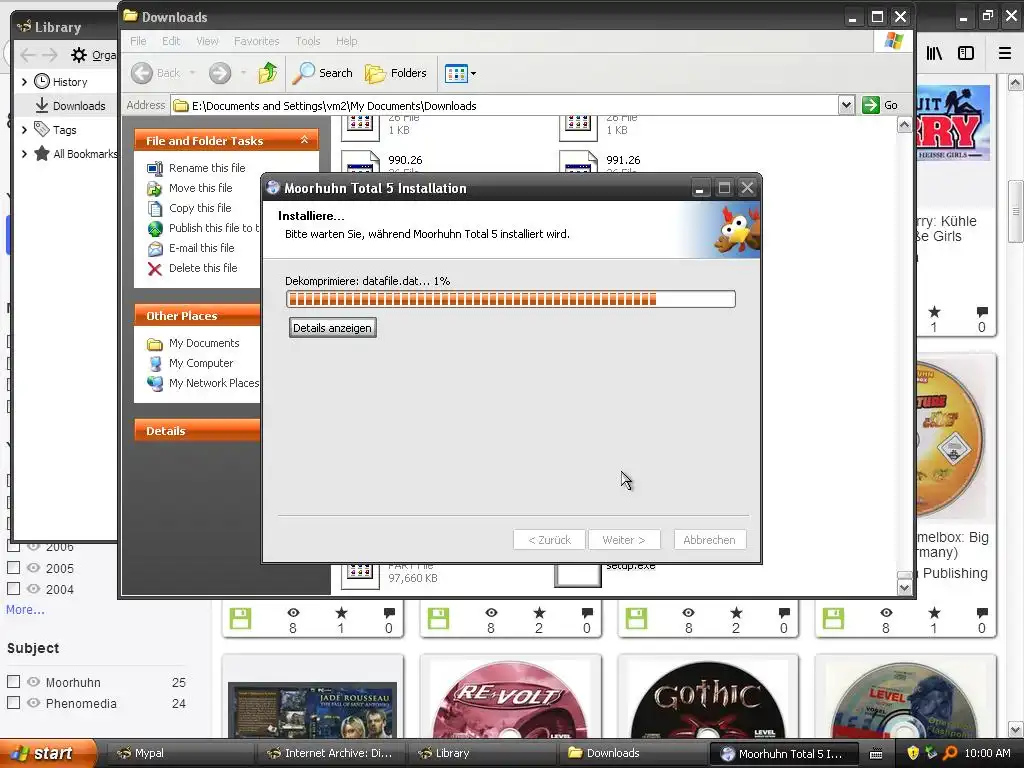Open the Favorites menu in Downloads
Viewport: 1024px width, 768px height.
pyautogui.click(x=257, y=41)
